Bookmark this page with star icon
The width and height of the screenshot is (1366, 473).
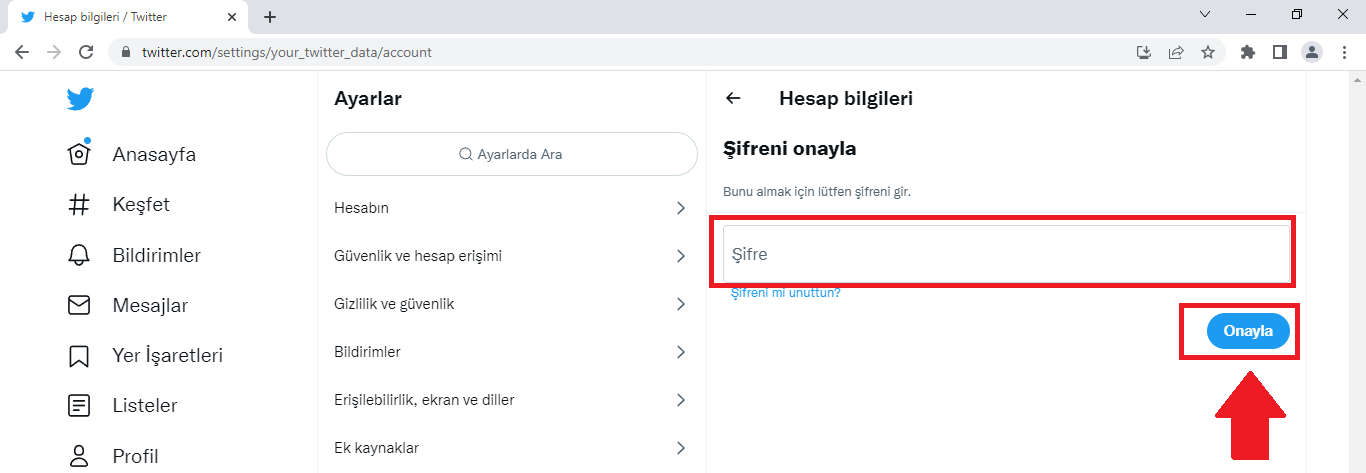click(x=1208, y=52)
